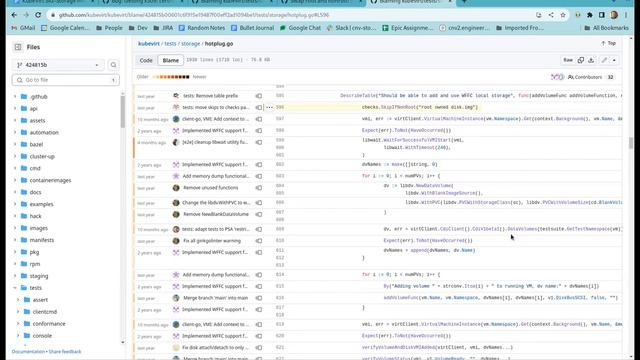
Task: View blame prior to 'Remove unused functions' commit
Action: 259,188
